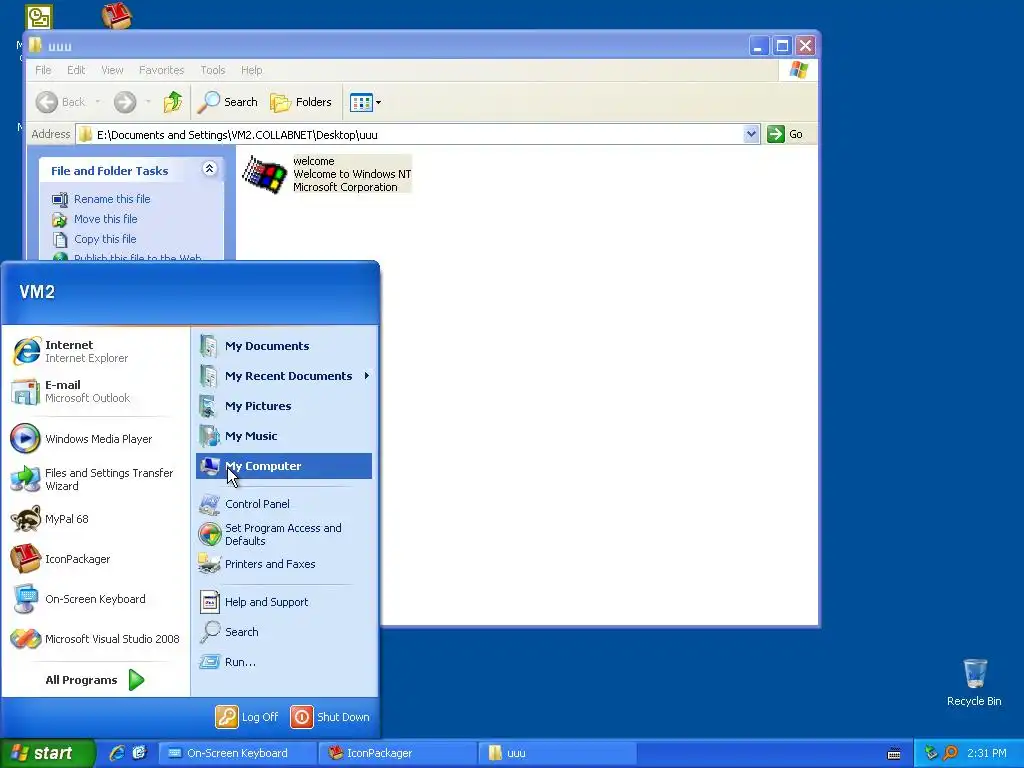Screen dimensions: 1024x768
Task: Click the Forward arrow toolbar button
Action: (125, 102)
